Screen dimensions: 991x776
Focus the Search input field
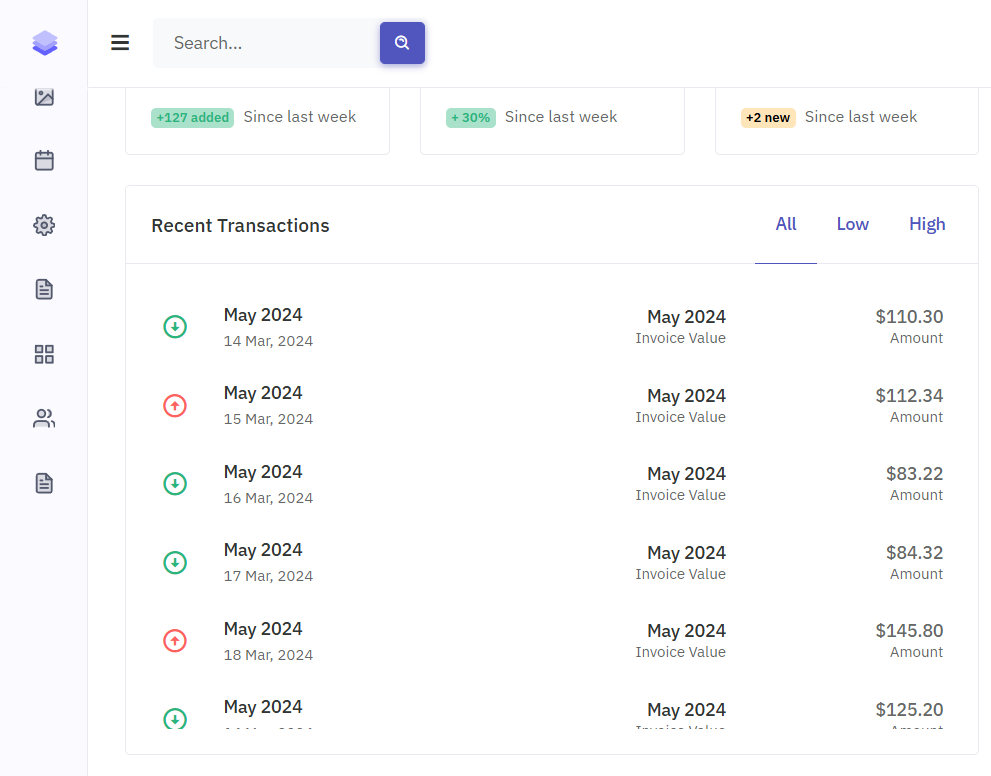[265, 43]
